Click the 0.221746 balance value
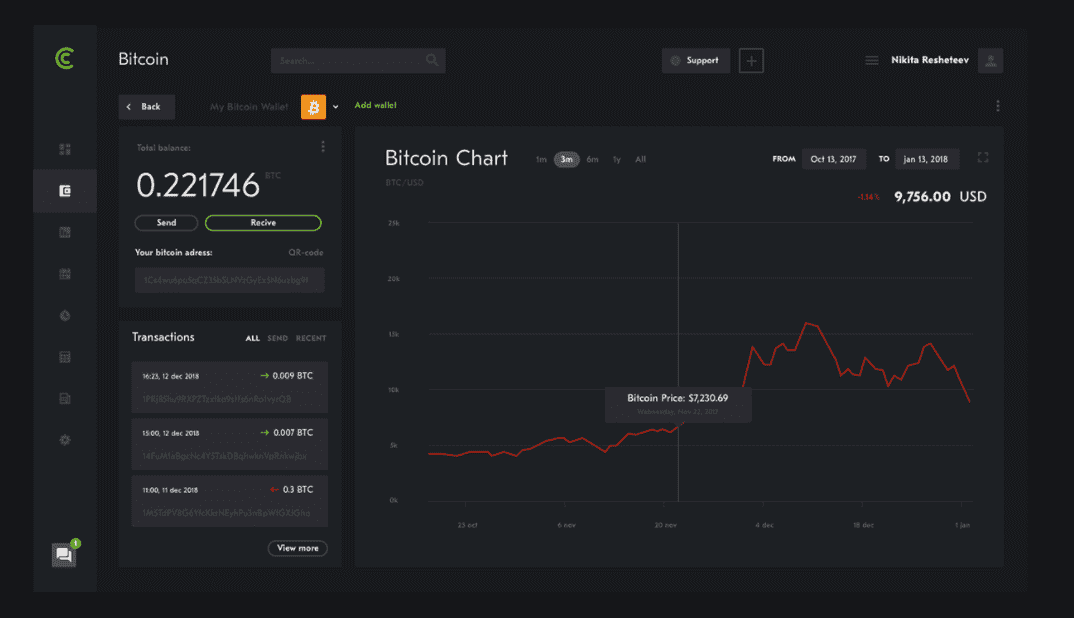This screenshot has height=618, width=1074. (x=198, y=186)
